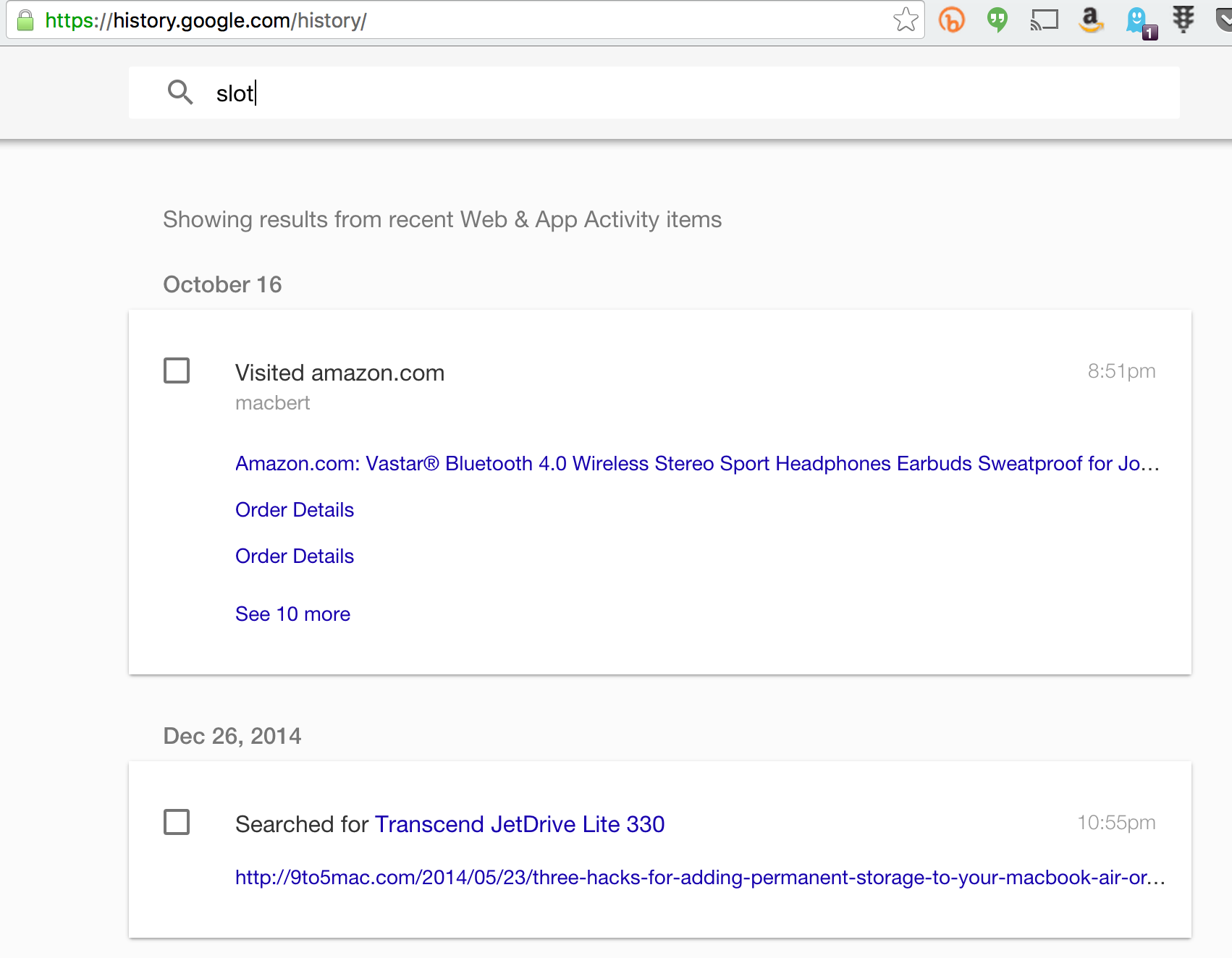Check the Transcend JetDrive search entry

(177, 822)
